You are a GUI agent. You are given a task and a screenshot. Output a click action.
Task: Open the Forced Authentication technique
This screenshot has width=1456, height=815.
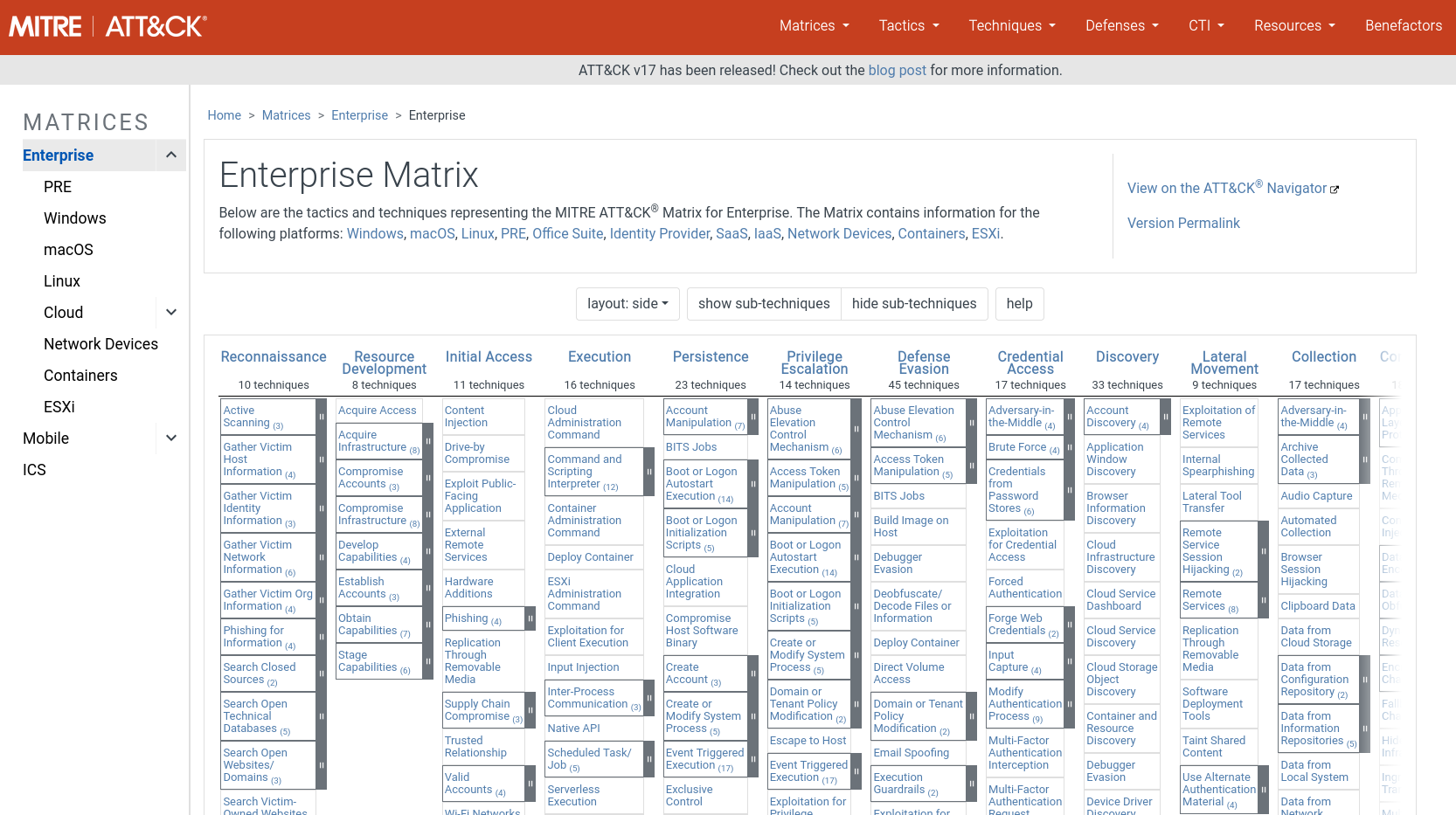pyautogui.click(x=1025, y=588)
